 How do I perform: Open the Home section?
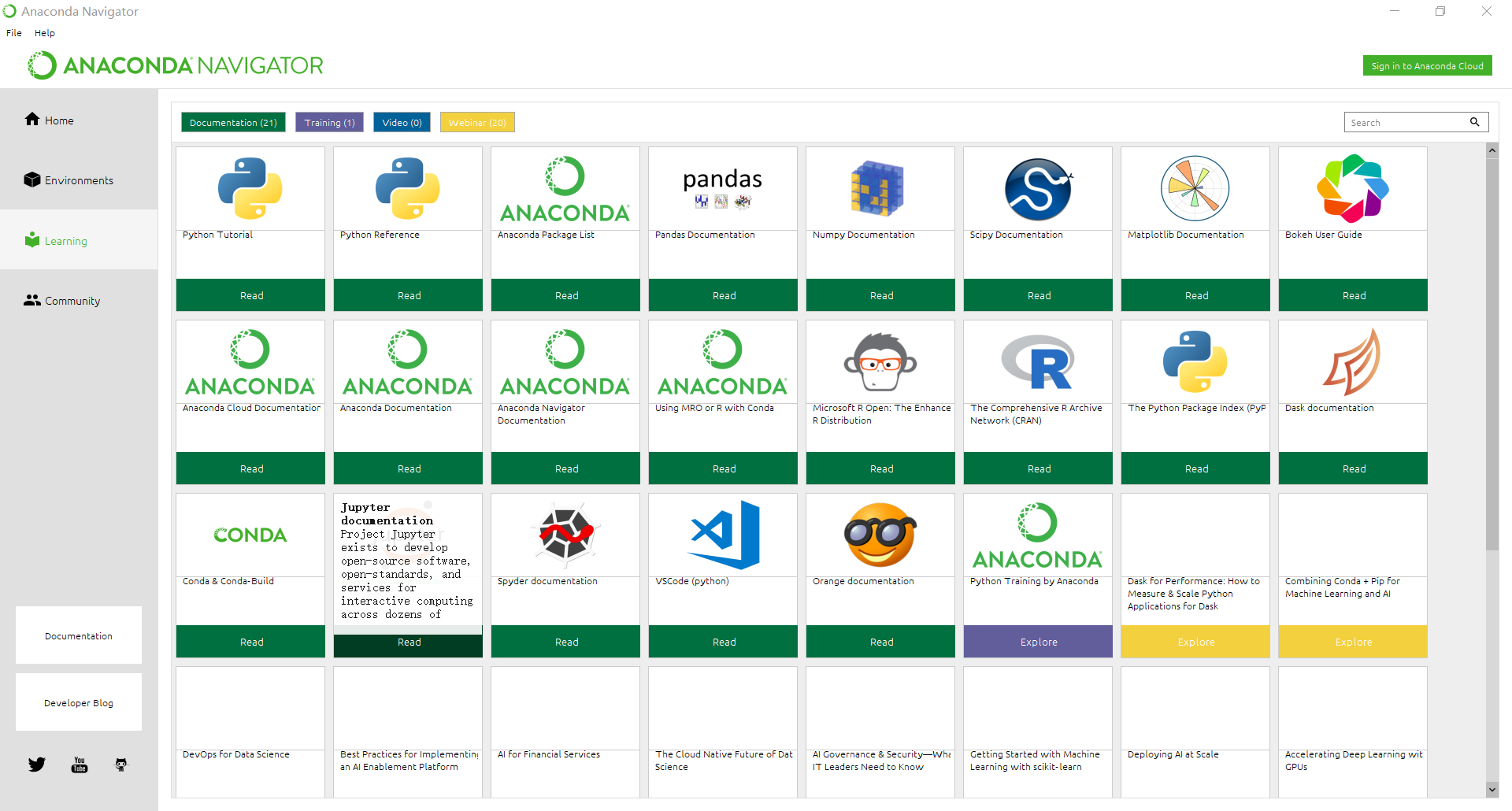point(49,120)
